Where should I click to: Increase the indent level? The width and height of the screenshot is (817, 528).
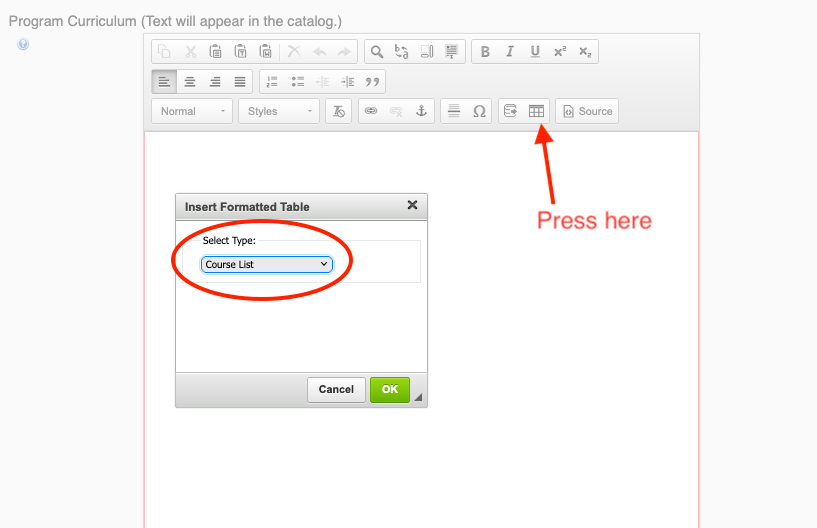coord(348,82)
